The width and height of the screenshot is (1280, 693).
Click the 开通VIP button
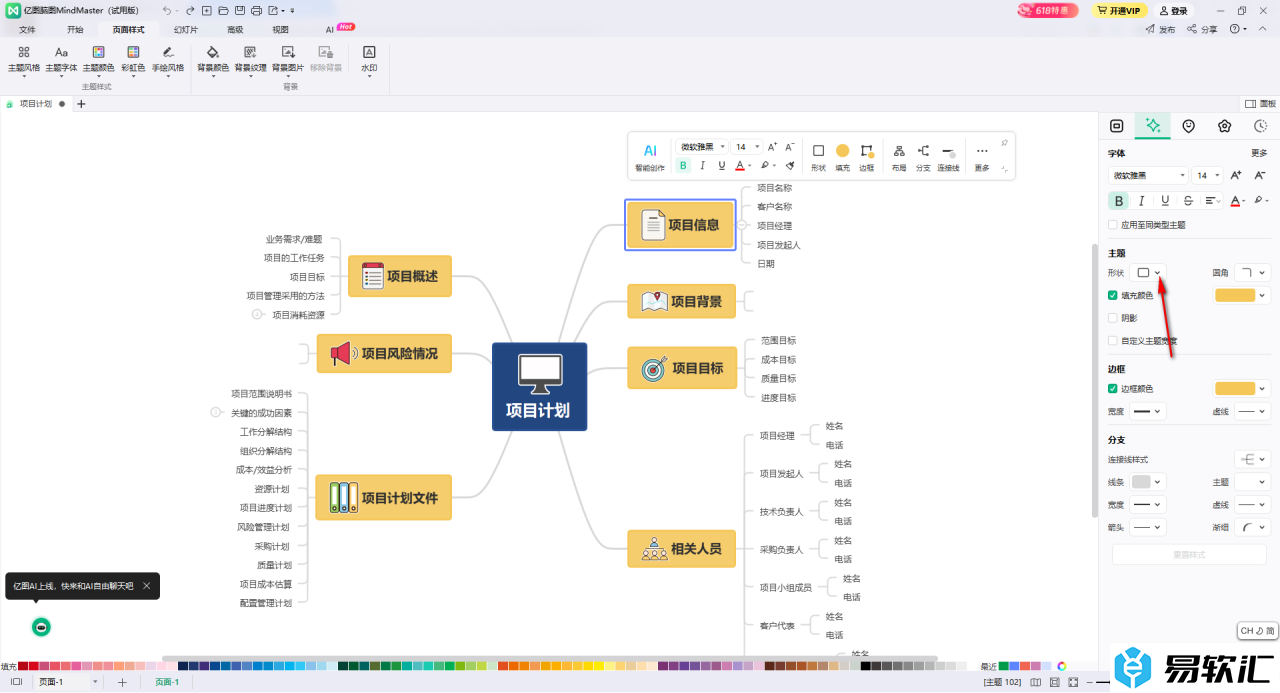(1118, 10)
